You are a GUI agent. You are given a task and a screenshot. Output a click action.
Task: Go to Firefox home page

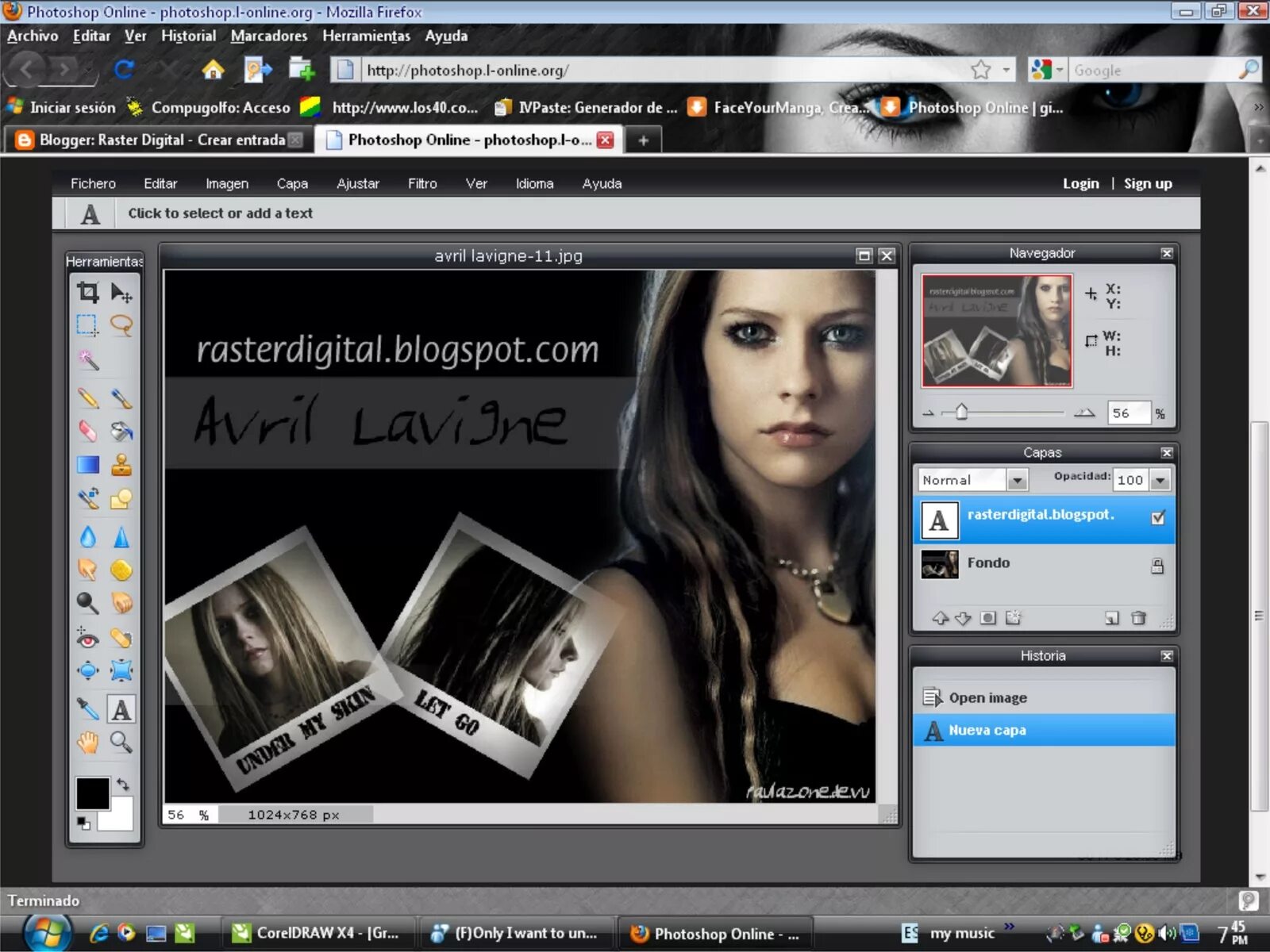[213, 70]
